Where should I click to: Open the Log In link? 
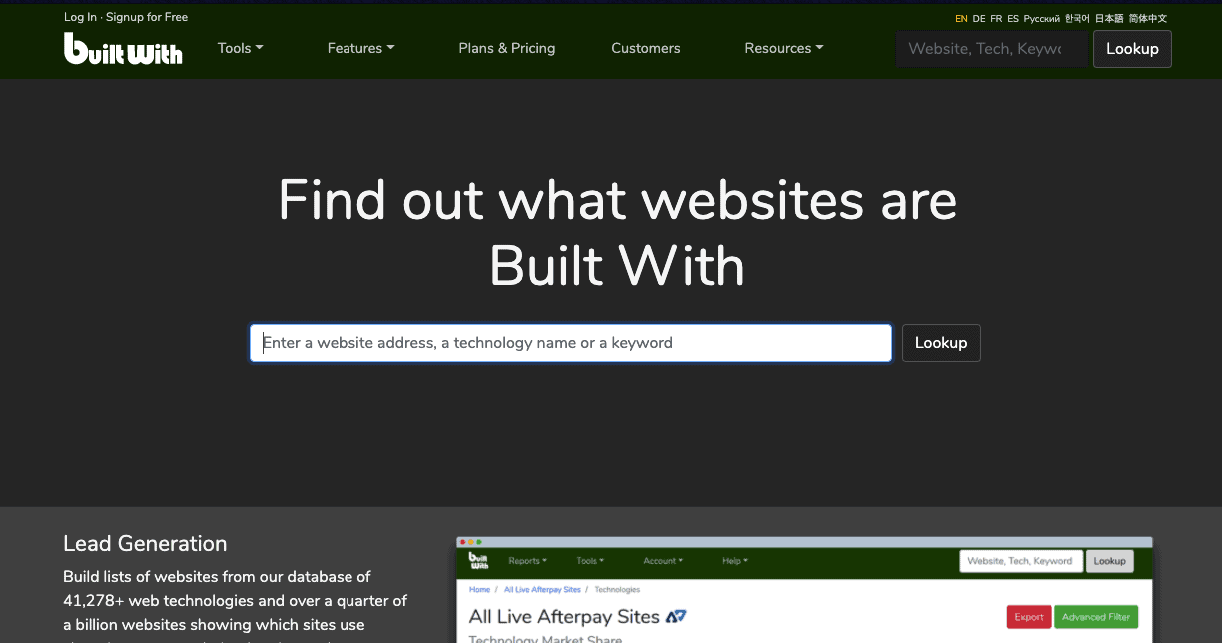point(80,17)
